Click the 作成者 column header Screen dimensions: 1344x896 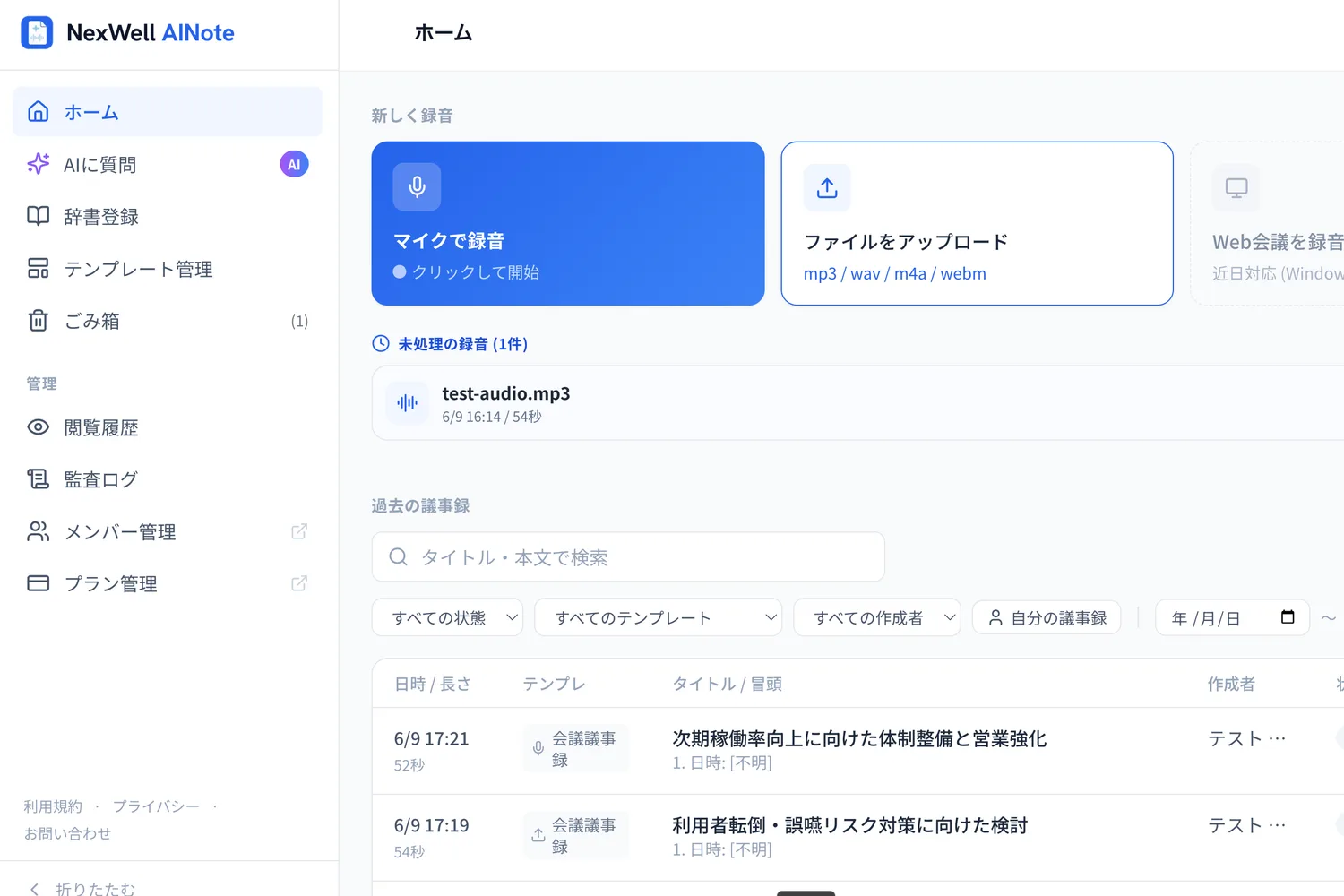coord(1231,684)
